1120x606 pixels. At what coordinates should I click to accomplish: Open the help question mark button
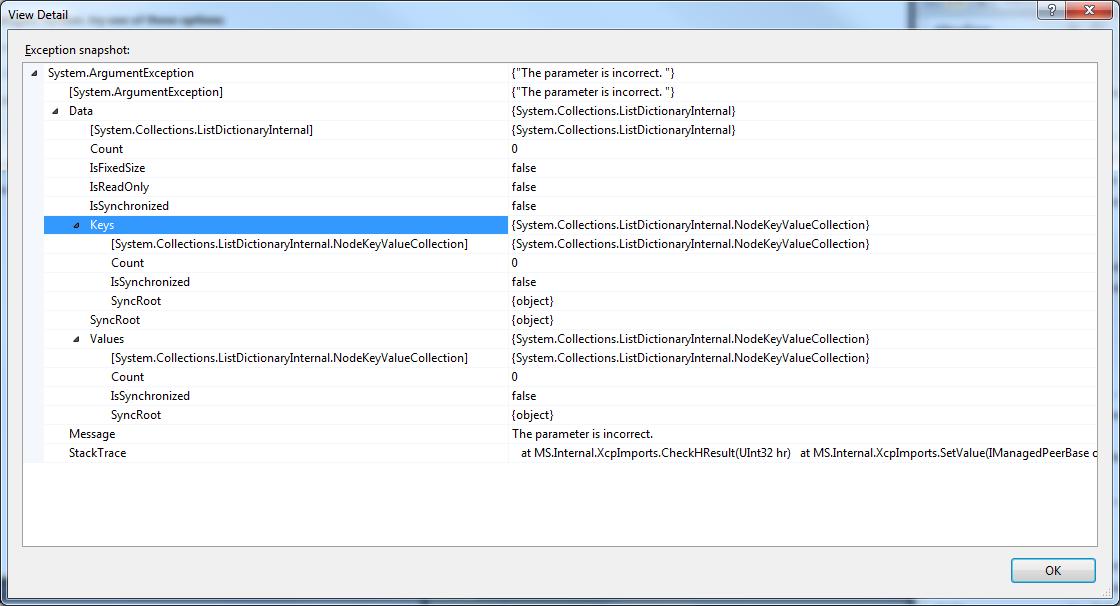(1051, 10)
